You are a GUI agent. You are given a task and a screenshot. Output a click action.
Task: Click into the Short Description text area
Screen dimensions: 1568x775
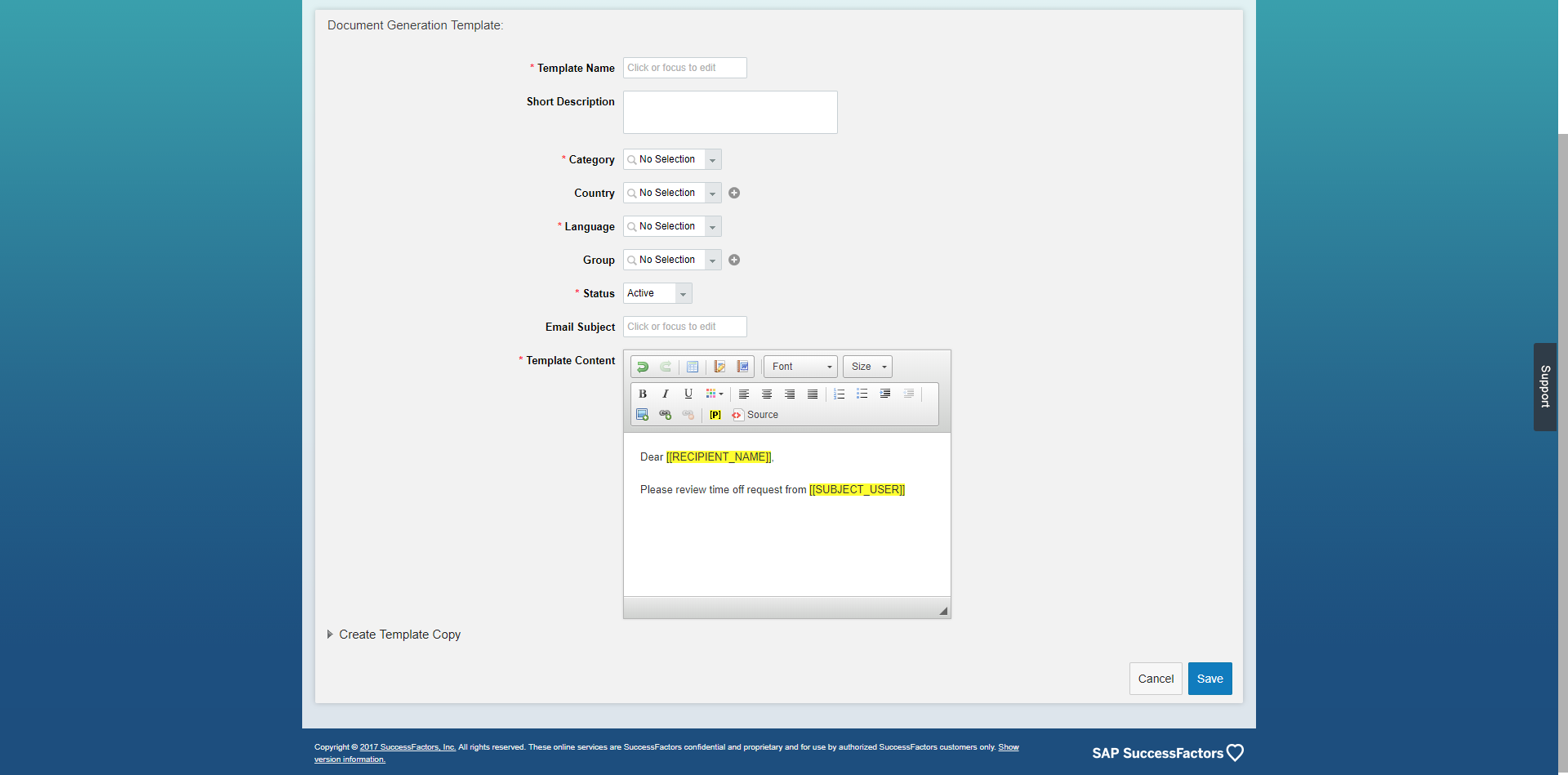click(730, 112)
